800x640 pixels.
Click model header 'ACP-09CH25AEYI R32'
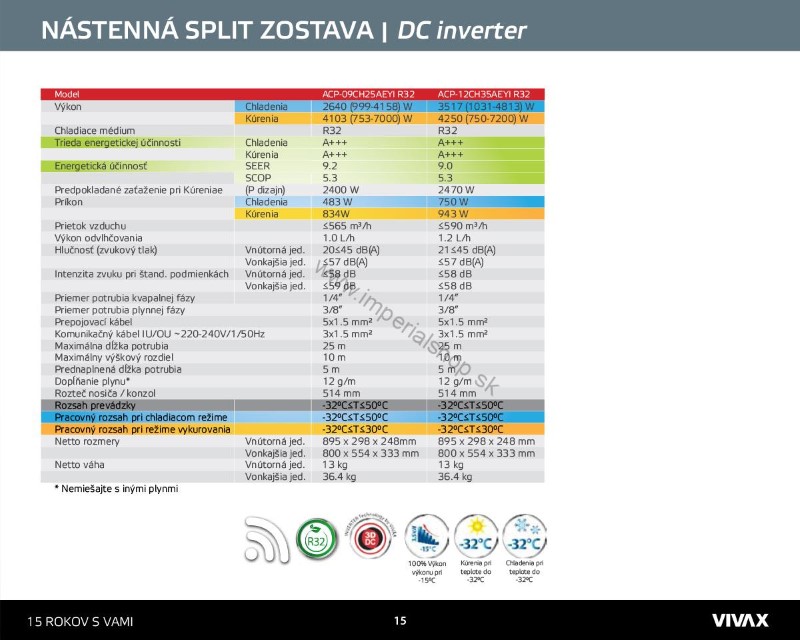[368, 94]
